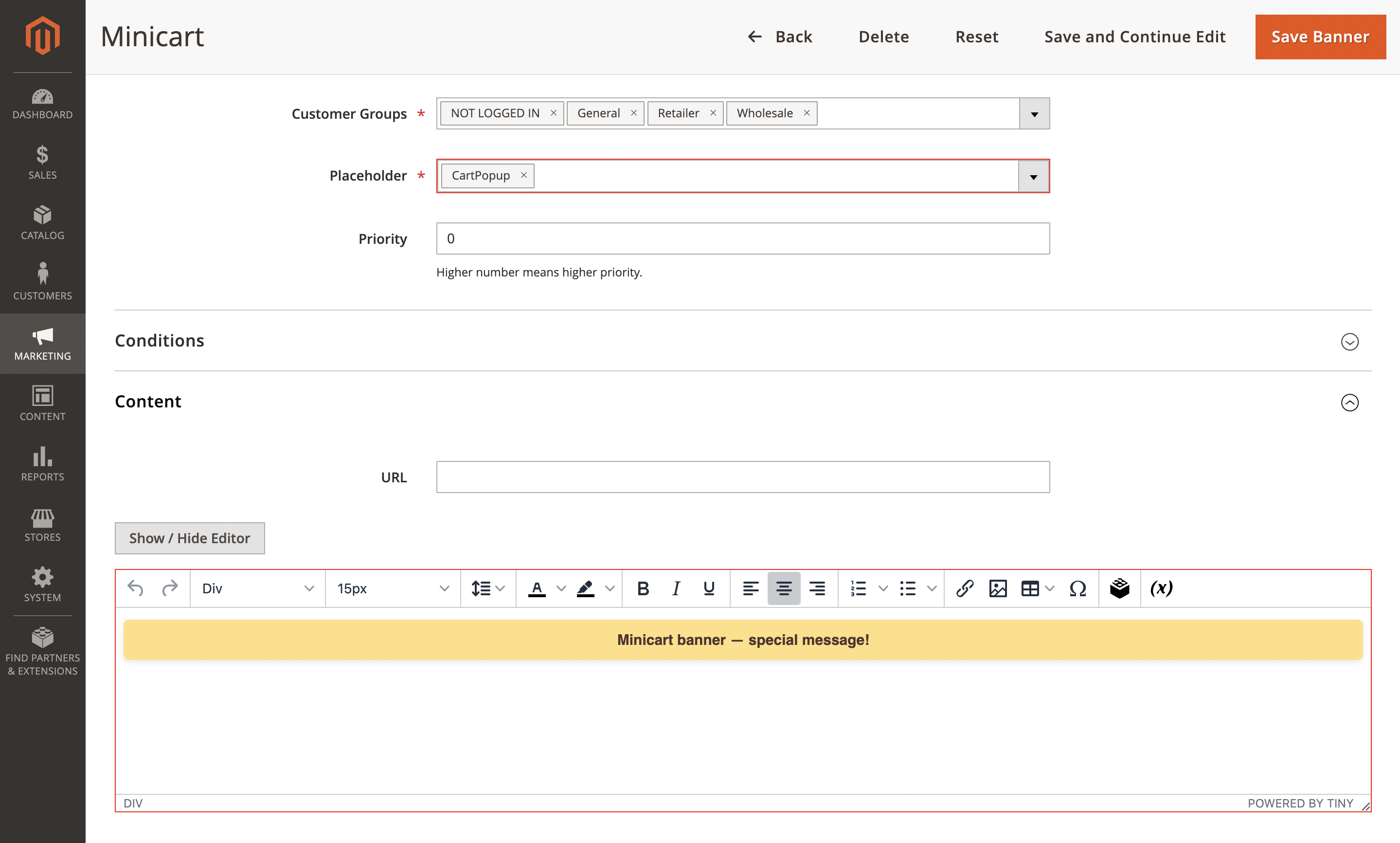Image resolution: width=1400 pixels, height=843 pixels.
Task: Open the Placeholder selection dropdown
Action: 1033,176
